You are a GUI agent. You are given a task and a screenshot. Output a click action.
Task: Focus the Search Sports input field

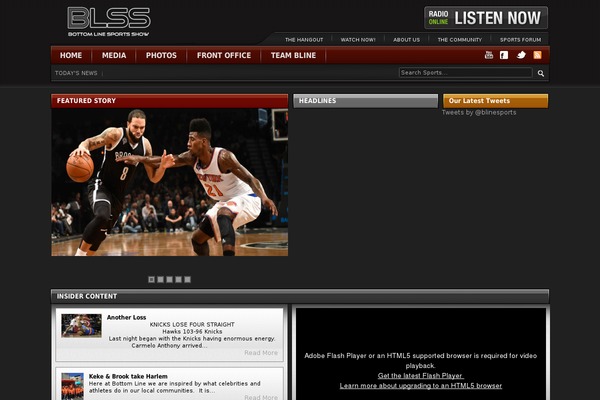pos(465,73)
